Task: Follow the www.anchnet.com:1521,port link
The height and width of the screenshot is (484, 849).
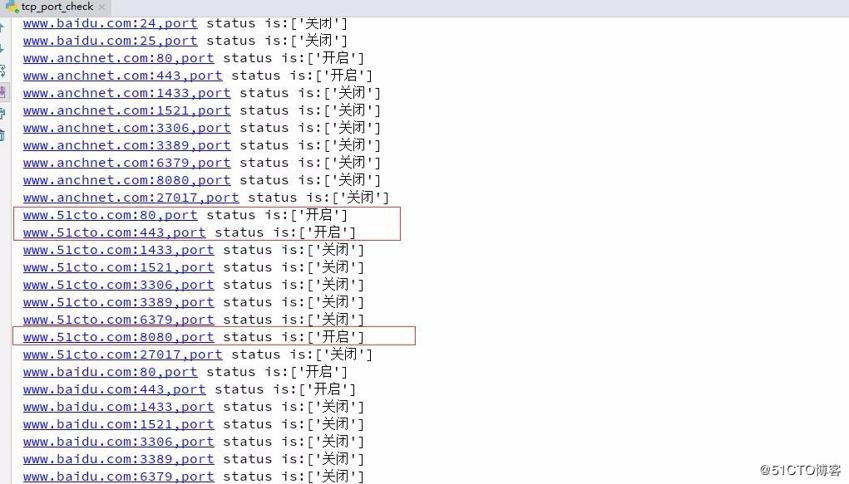Action: click(127, 110)
